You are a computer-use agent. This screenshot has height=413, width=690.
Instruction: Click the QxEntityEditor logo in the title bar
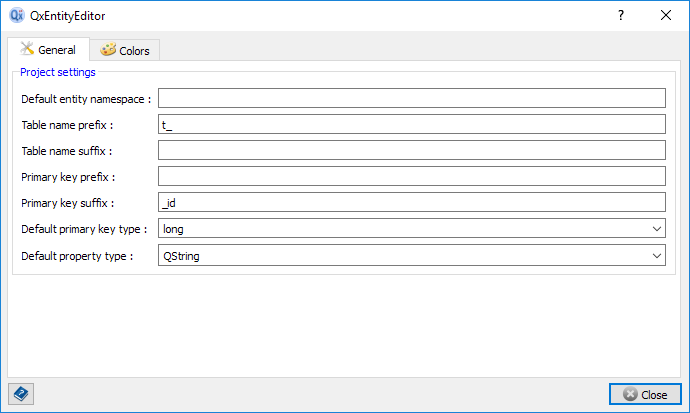[16, 16]
